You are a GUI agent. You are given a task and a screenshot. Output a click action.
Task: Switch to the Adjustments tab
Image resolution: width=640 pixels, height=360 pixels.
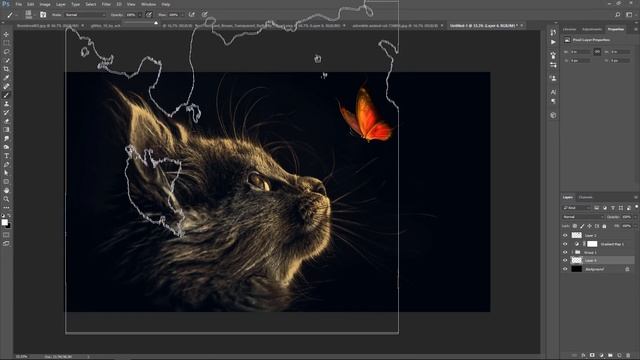click(592, 29)
